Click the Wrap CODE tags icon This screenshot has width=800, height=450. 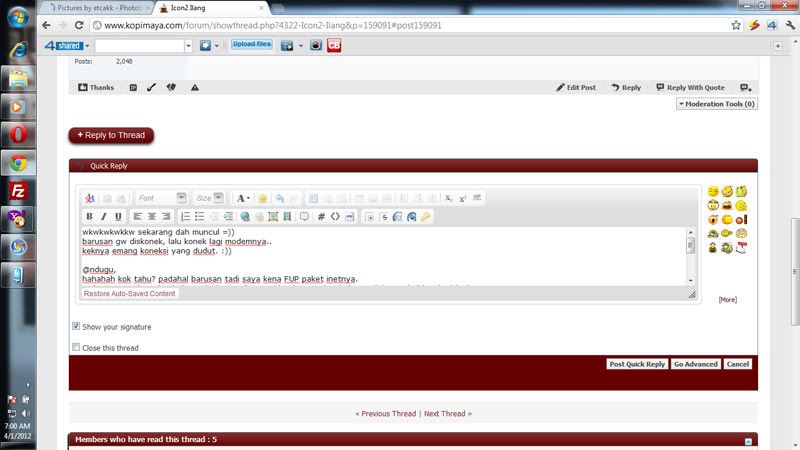coord(321,216)
